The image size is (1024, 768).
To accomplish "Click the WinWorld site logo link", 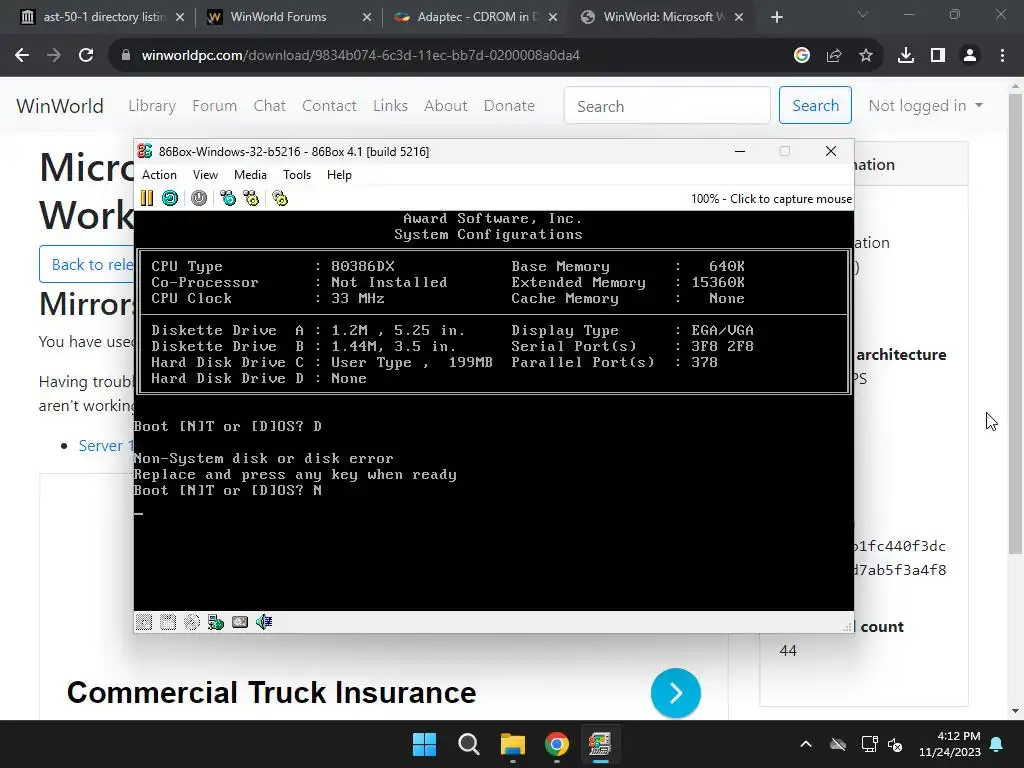I will click(x=59, y=106).
